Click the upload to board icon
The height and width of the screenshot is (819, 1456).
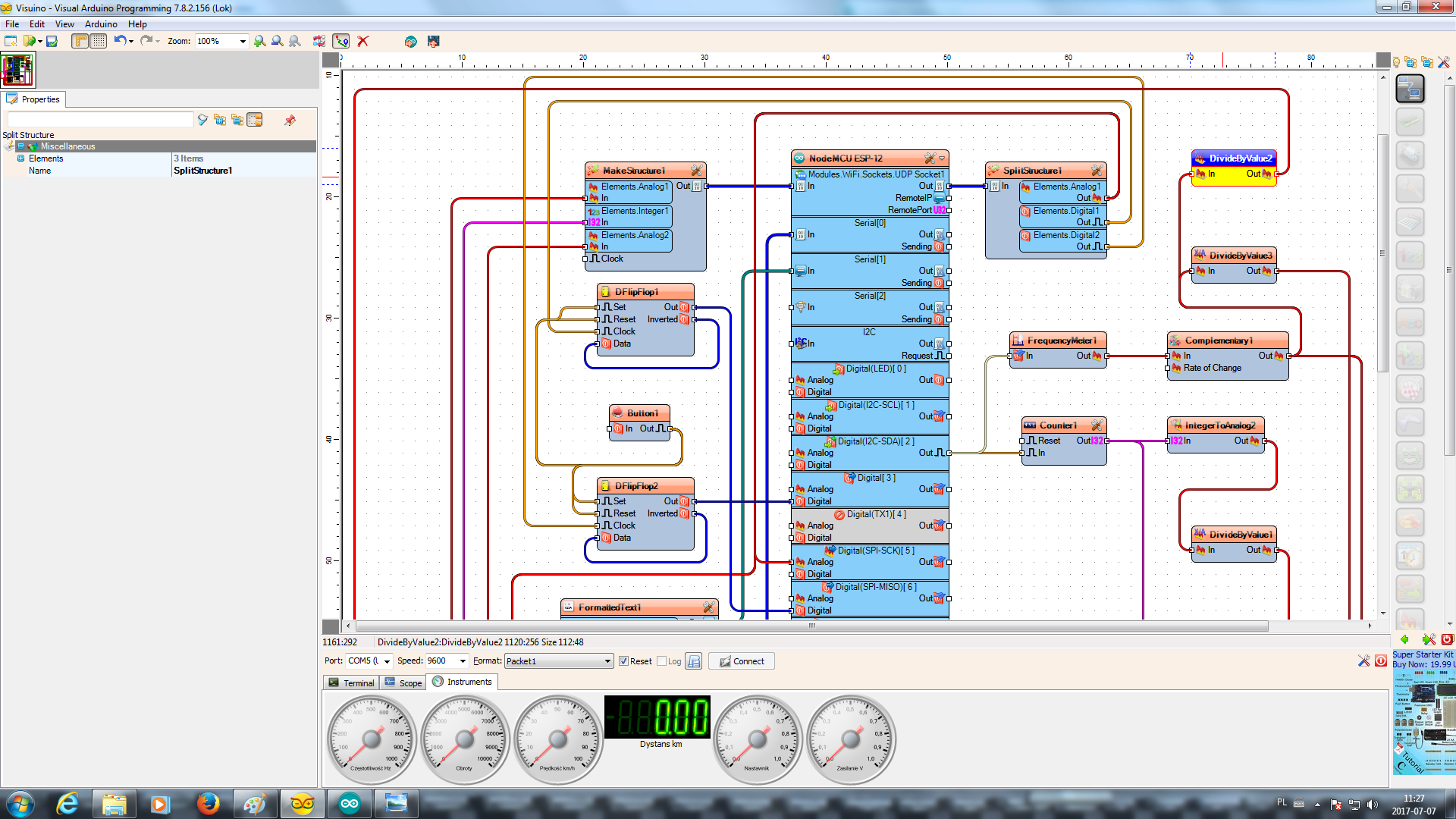(434, 41)
